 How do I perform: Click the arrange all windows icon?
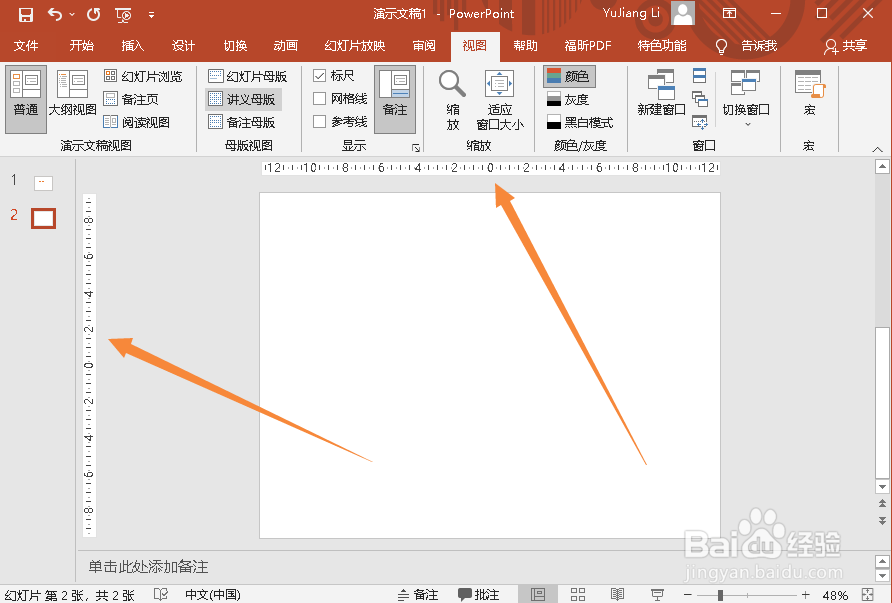700,75
